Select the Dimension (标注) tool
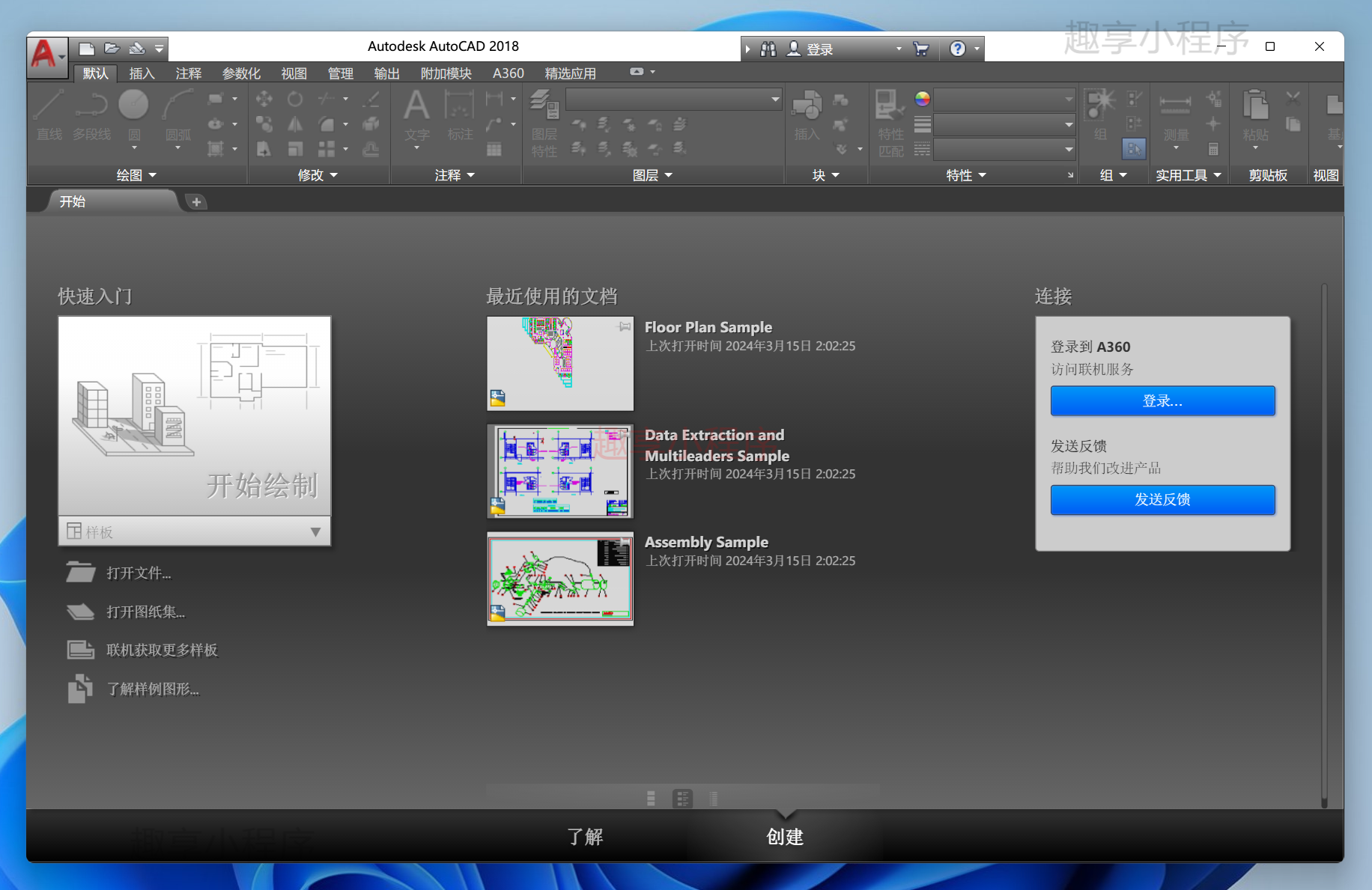Viewport: 1372px width, 890px height. coord(460,115)
